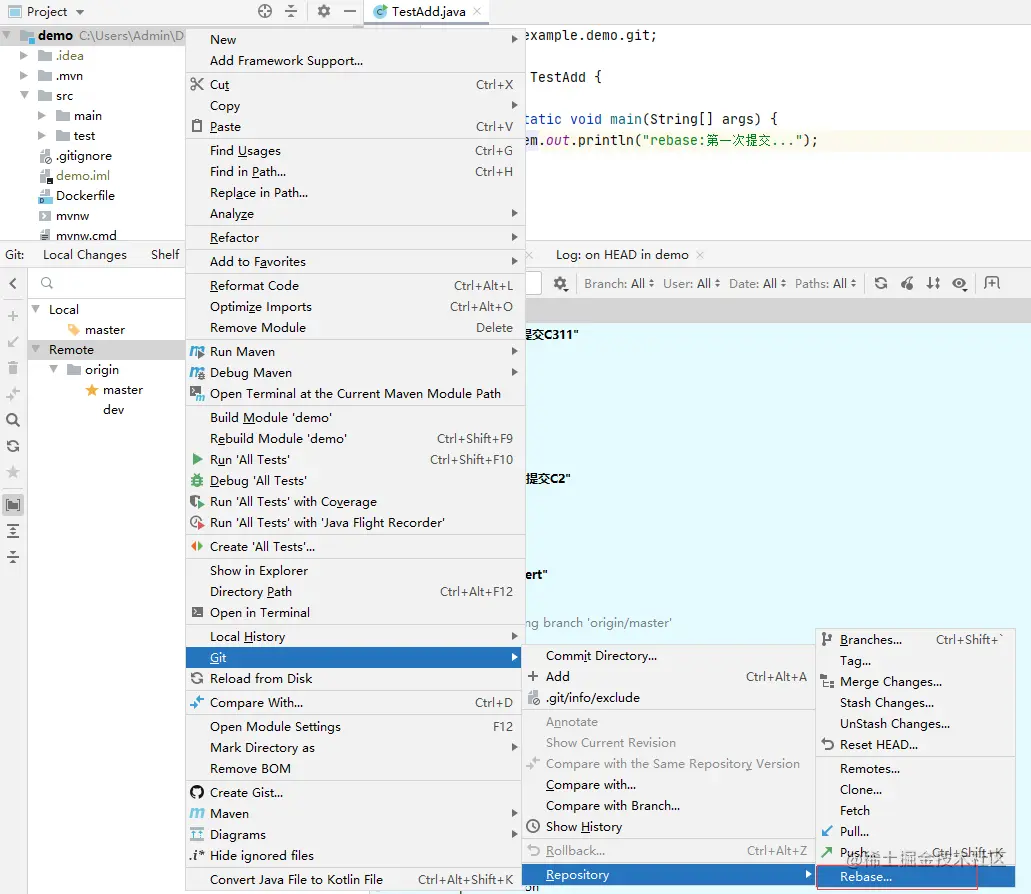Refresh the Git log

click(x=881, y=283)
